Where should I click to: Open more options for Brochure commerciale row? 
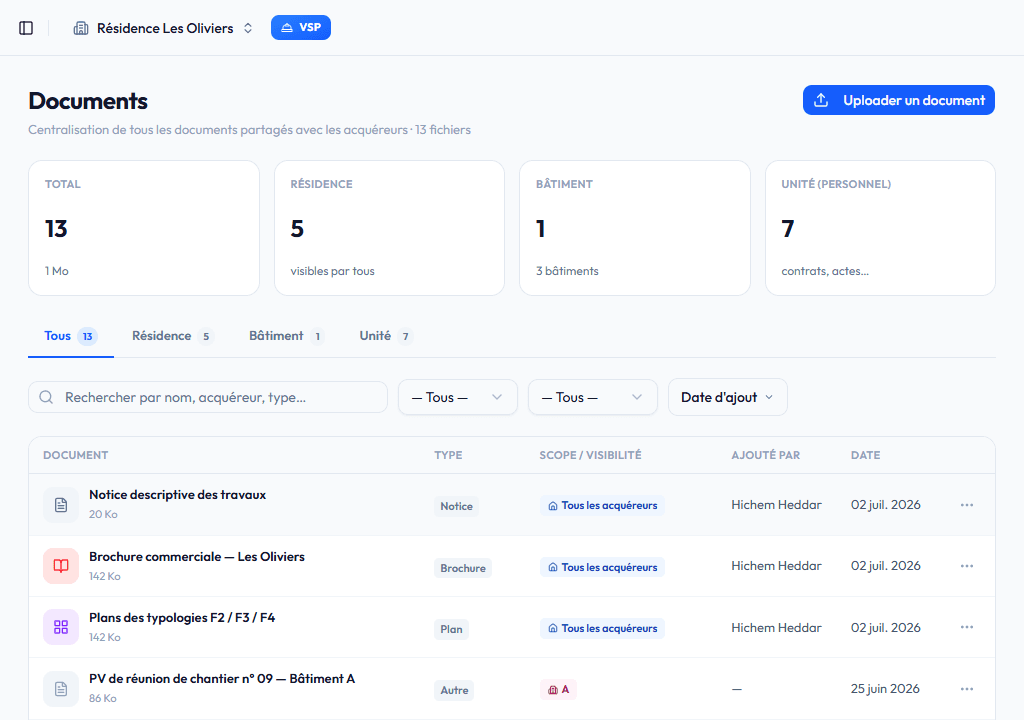[967, 566]
